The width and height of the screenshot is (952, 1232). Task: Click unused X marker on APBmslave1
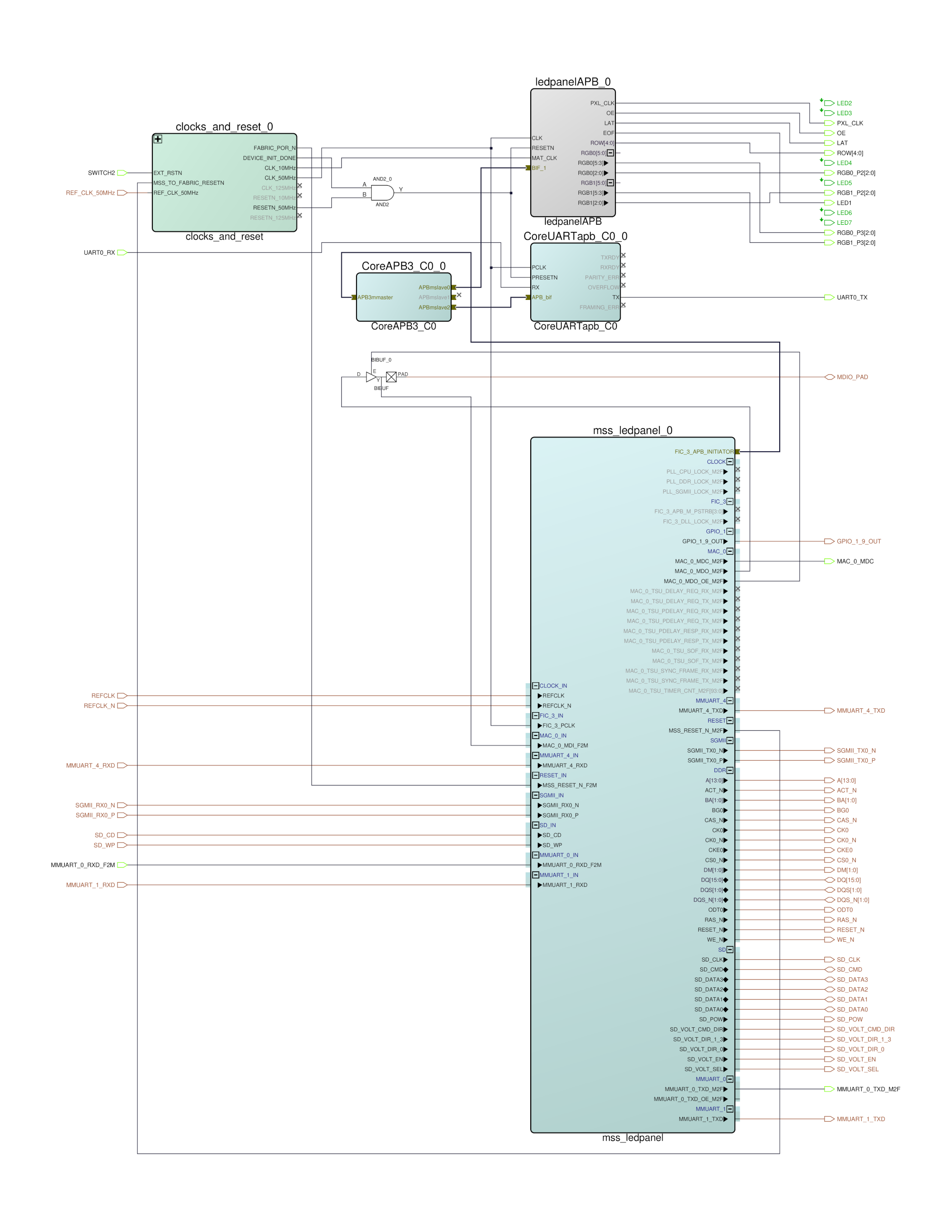click(x=459, y=295)
